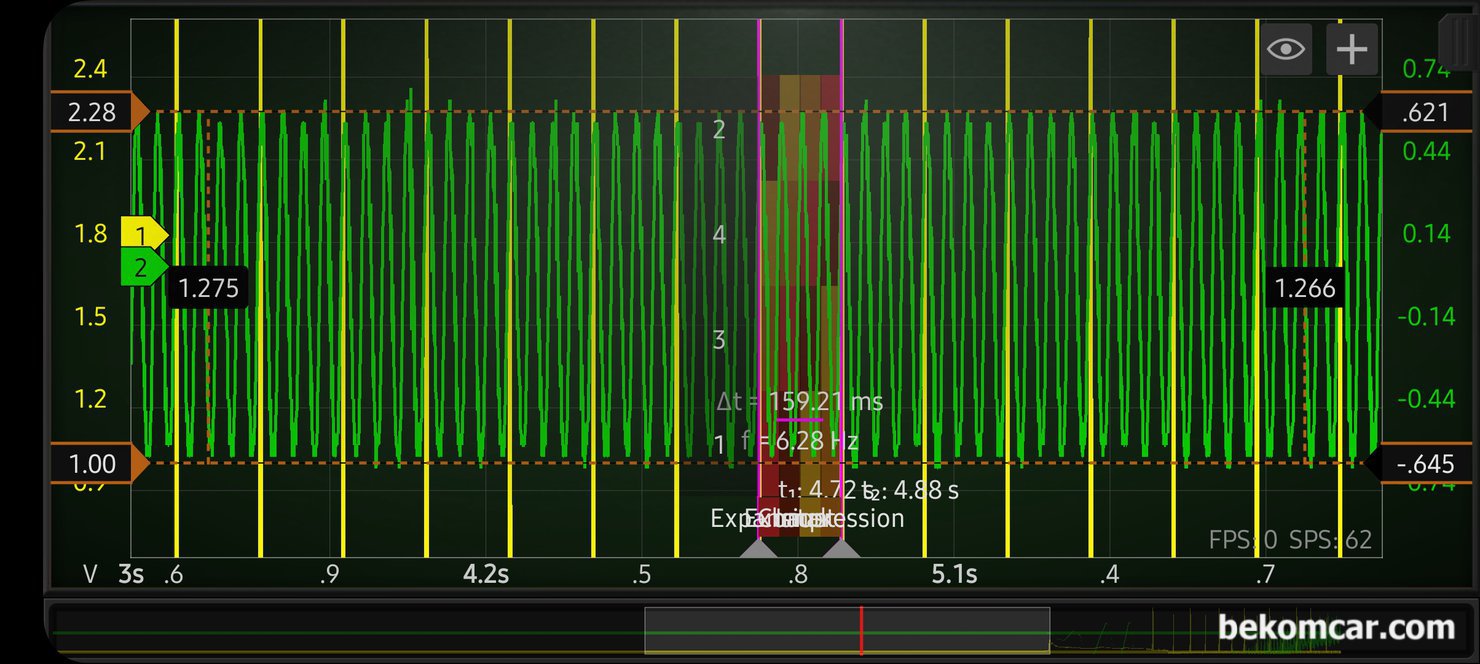Toggle visibility with the eye icon
1480x664 pixels.
click(1286, 49)
